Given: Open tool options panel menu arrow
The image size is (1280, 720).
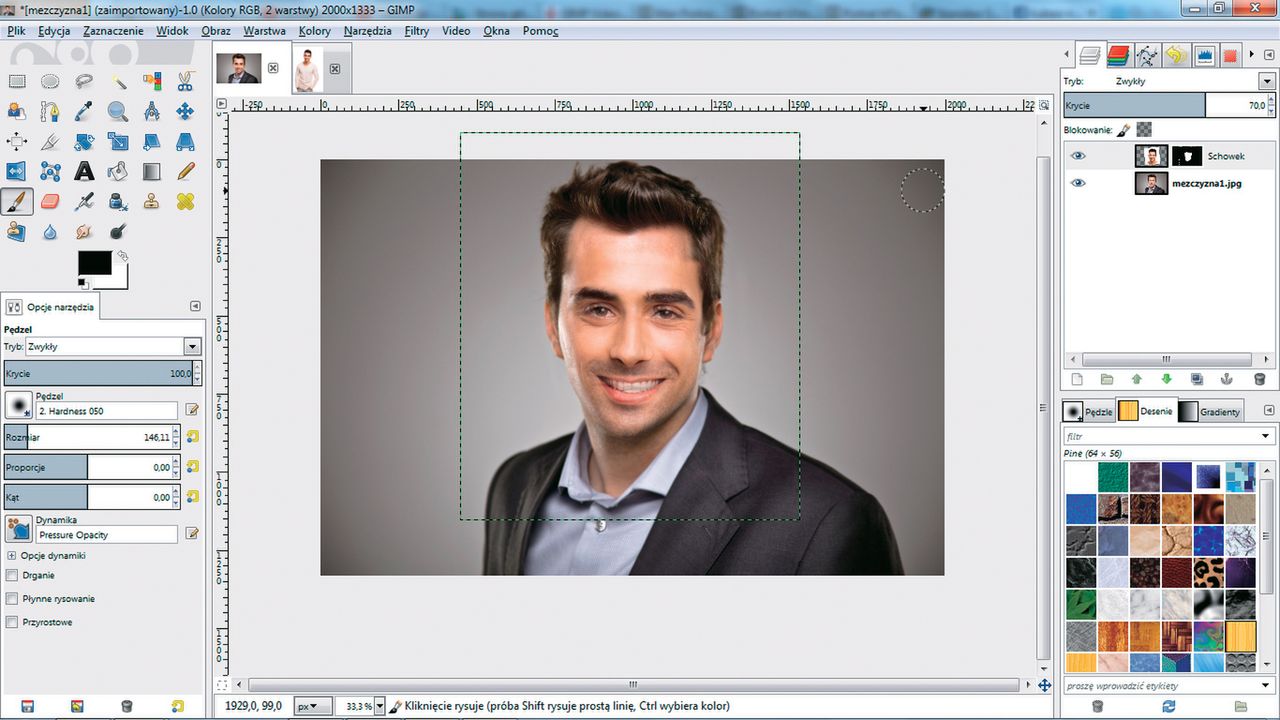Looking at the screenshot, I should tap(195, 307).
